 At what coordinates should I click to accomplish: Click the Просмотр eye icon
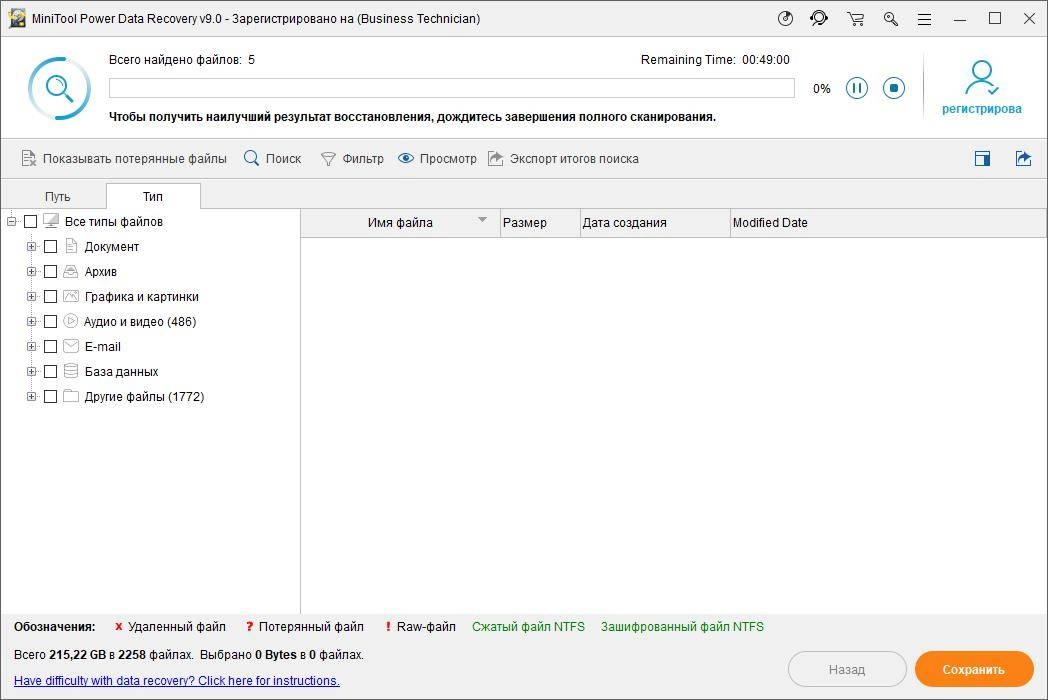pyautogui.click(x=406, y=158)
